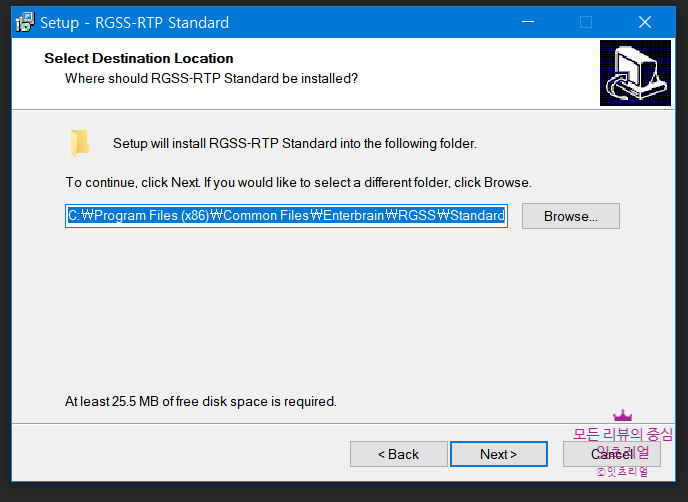Click the setup installer icon in title bar
The height and width of the screenshot is (502, 688).
[x=25, y=22]
